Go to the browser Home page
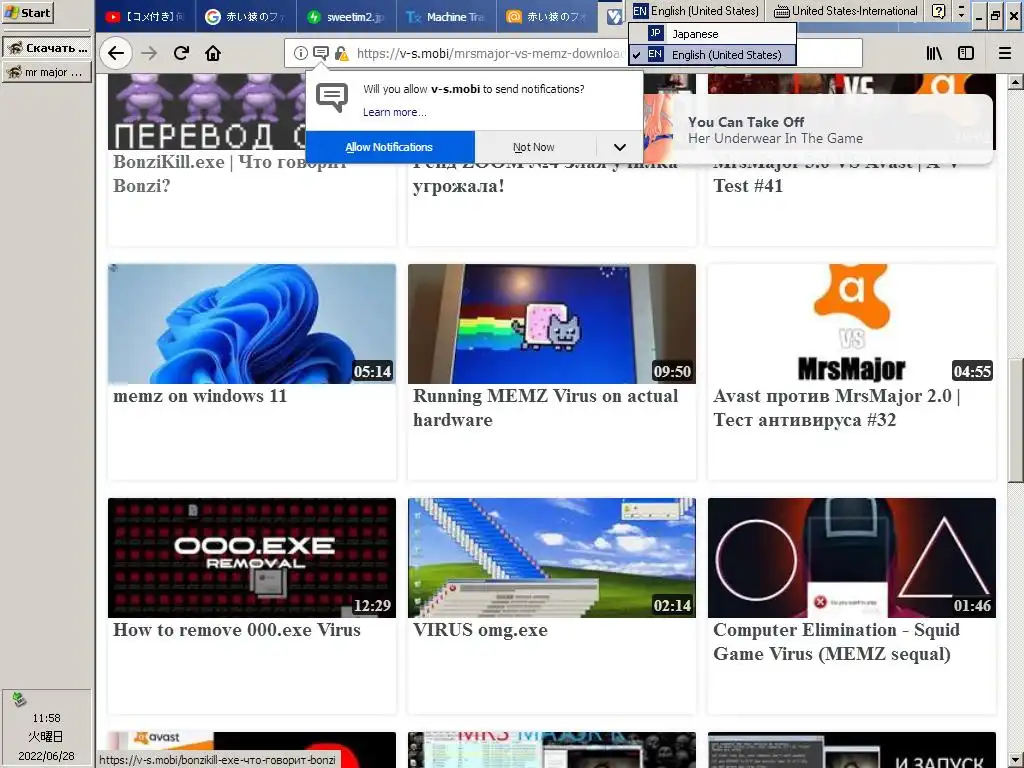The height and width of the screenshot is (768, 1024). 213,53
